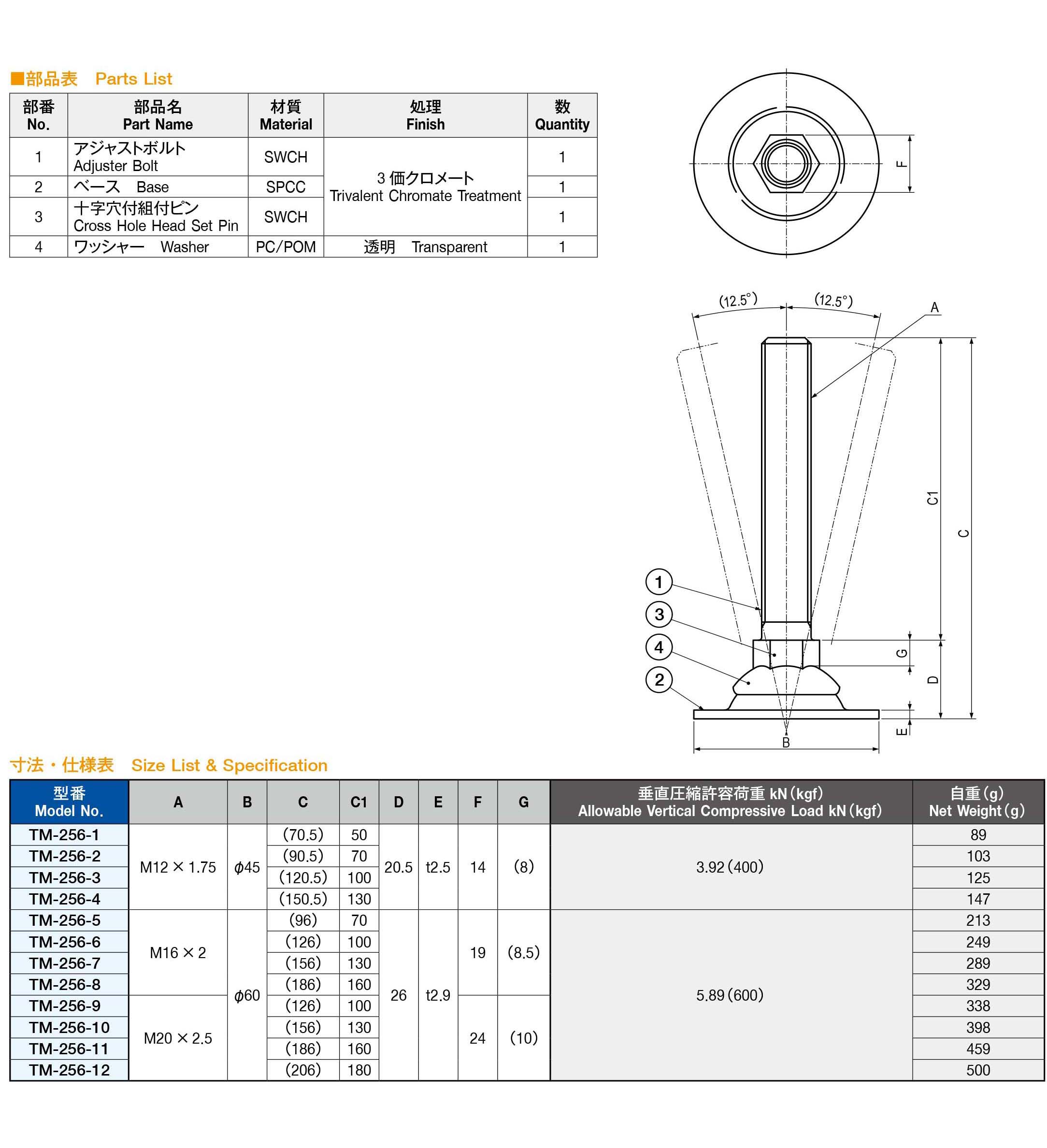Click circled callout number 1 on drawing
Image resolution: width=1047 pixels, height=1148 pixels.
[659, 582]
